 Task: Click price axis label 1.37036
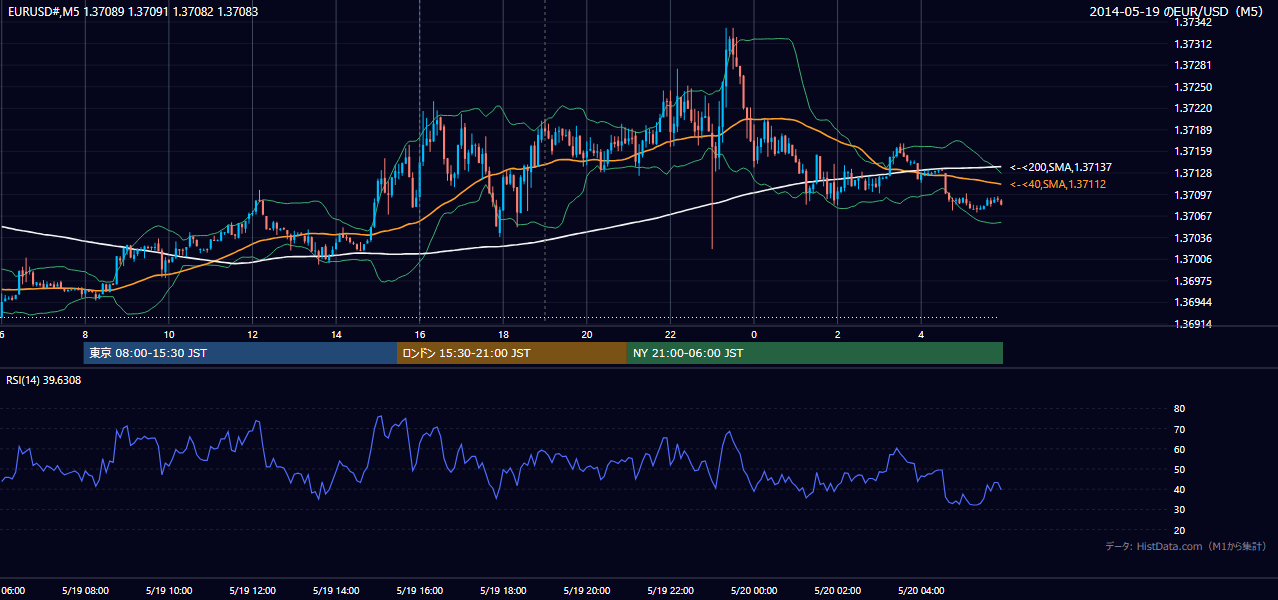click(x=1193, y=238)
